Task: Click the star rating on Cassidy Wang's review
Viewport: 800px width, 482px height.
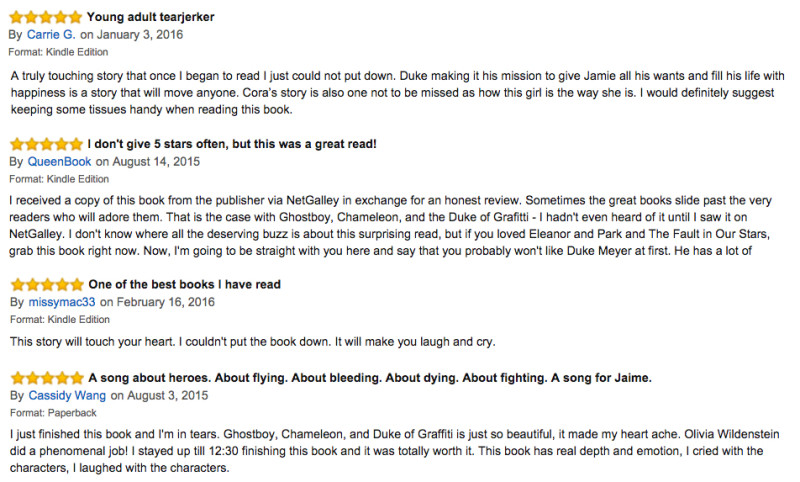Action: click(x=47, y=378)
